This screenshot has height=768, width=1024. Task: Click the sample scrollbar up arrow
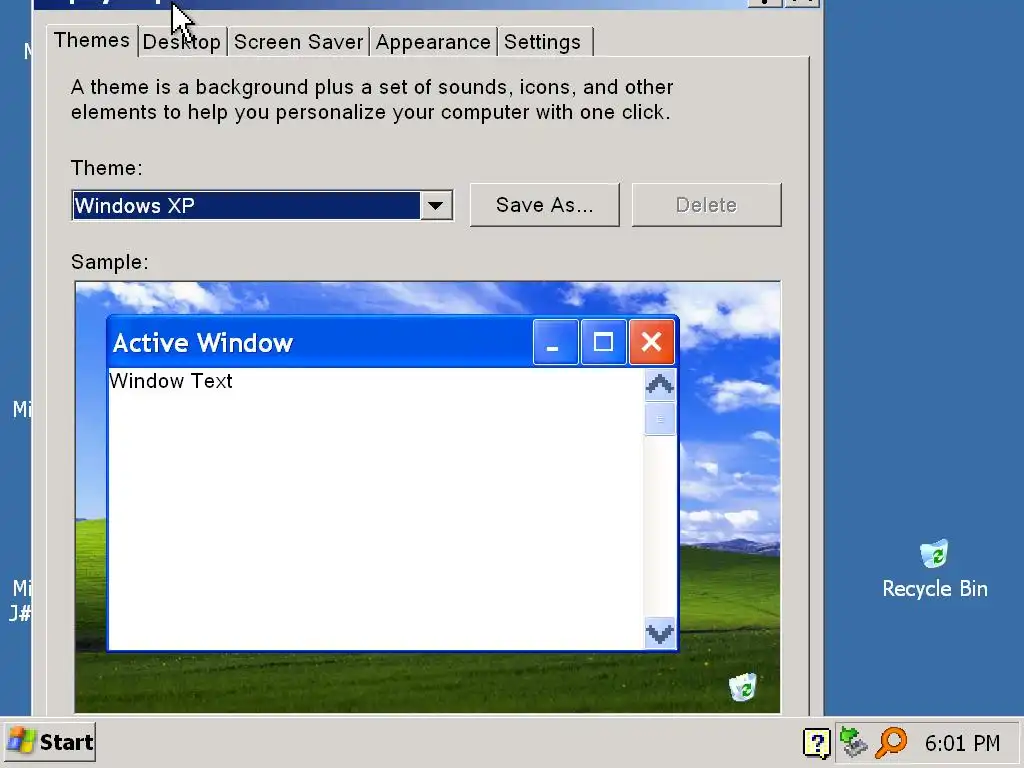point(660,385)
